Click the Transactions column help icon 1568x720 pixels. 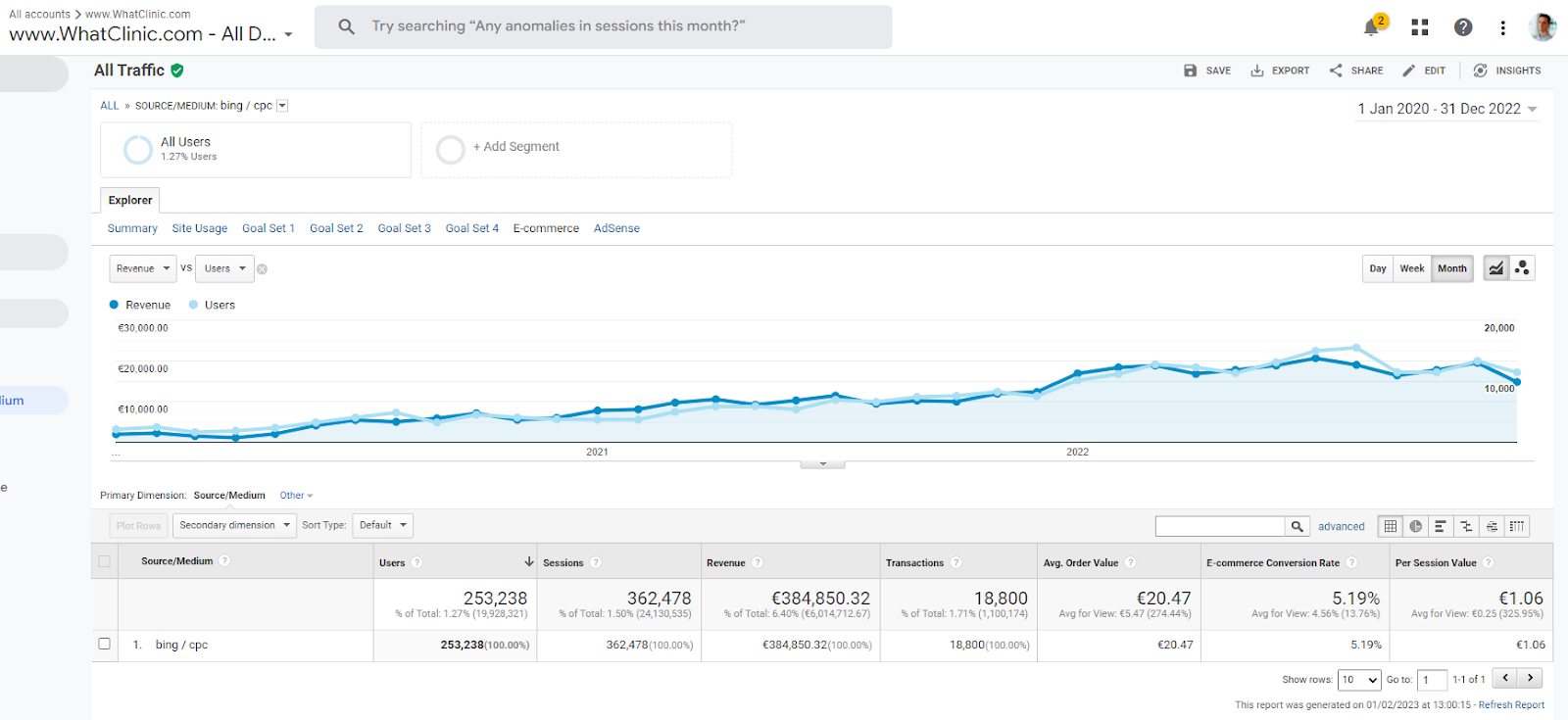[x=956, y=562]
